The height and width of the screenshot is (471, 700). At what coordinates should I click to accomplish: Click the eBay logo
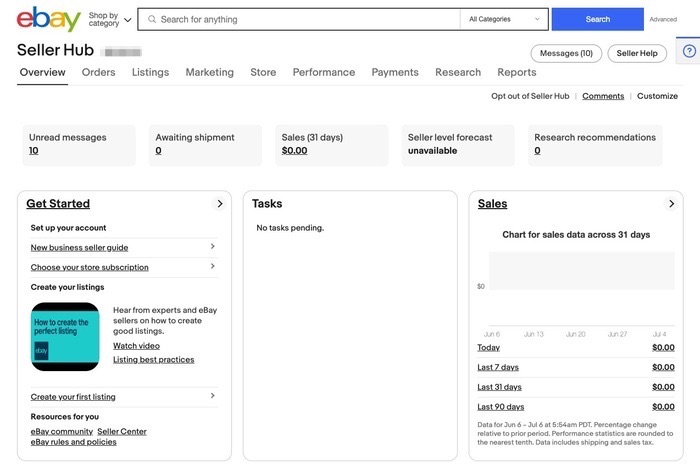[48, 19]
